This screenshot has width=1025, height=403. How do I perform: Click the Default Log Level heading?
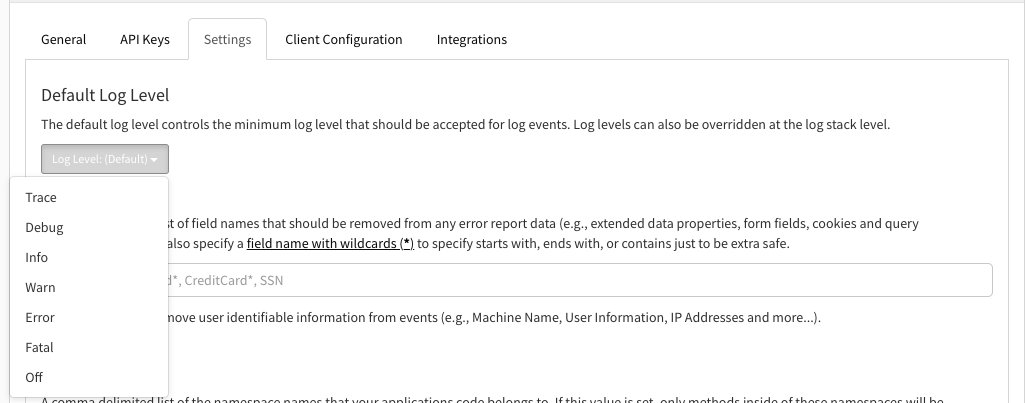point(105,95)
